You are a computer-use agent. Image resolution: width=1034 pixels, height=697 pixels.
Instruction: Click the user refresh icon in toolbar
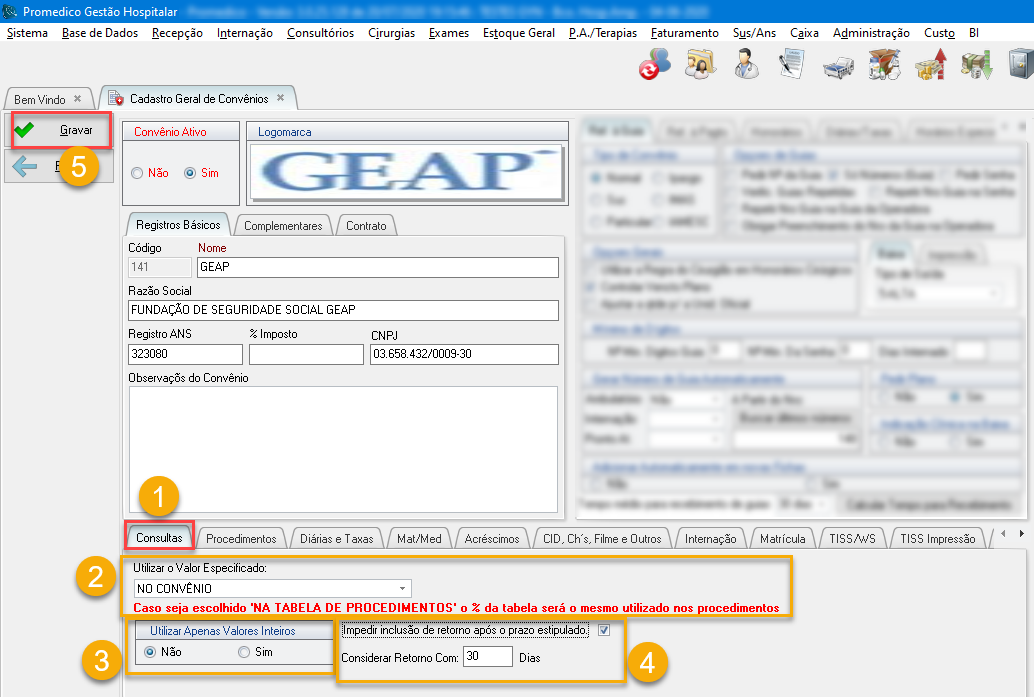pos(655,67)
